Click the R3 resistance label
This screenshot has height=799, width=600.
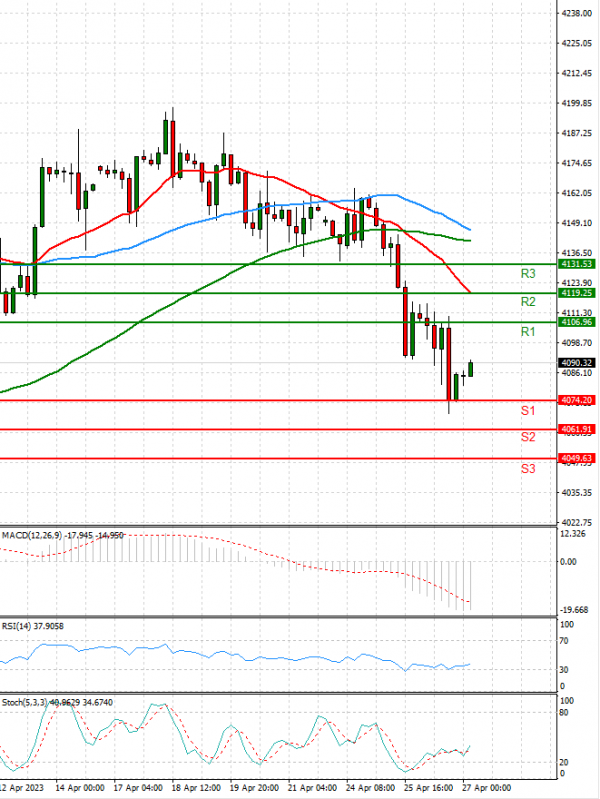click(x=528, y=274)
